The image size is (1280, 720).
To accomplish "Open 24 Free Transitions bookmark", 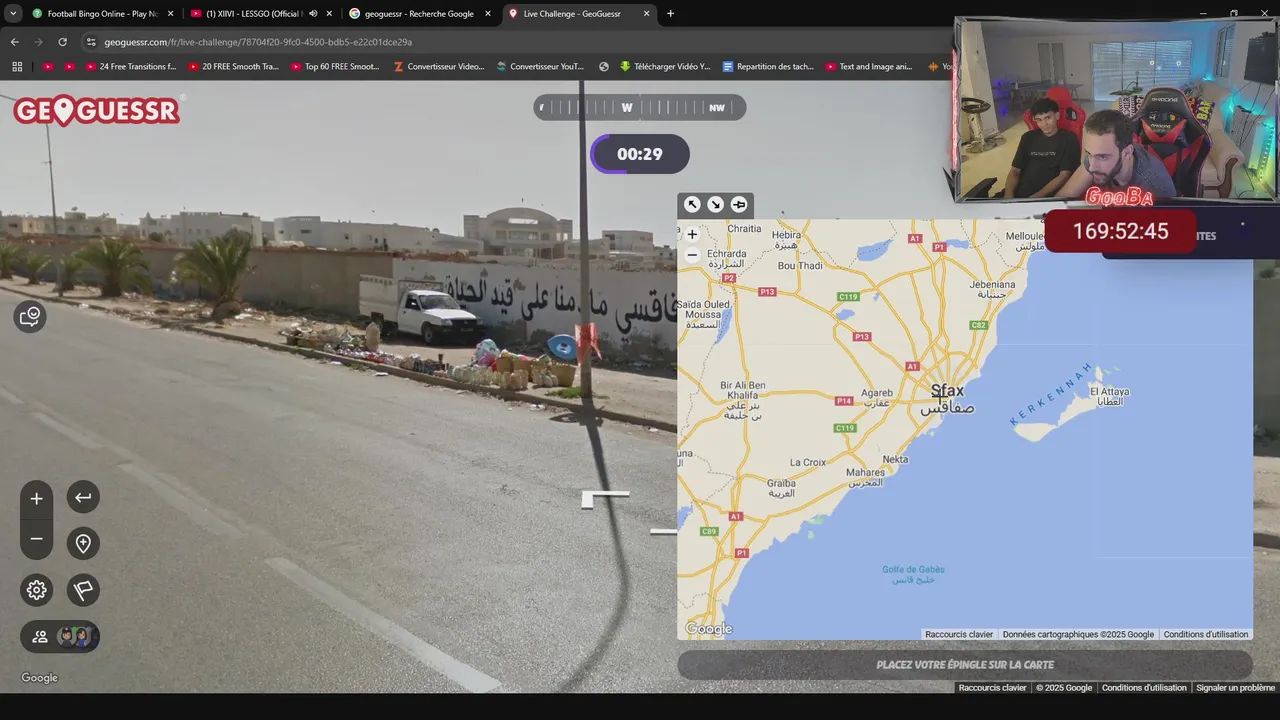I will (130, 67).
